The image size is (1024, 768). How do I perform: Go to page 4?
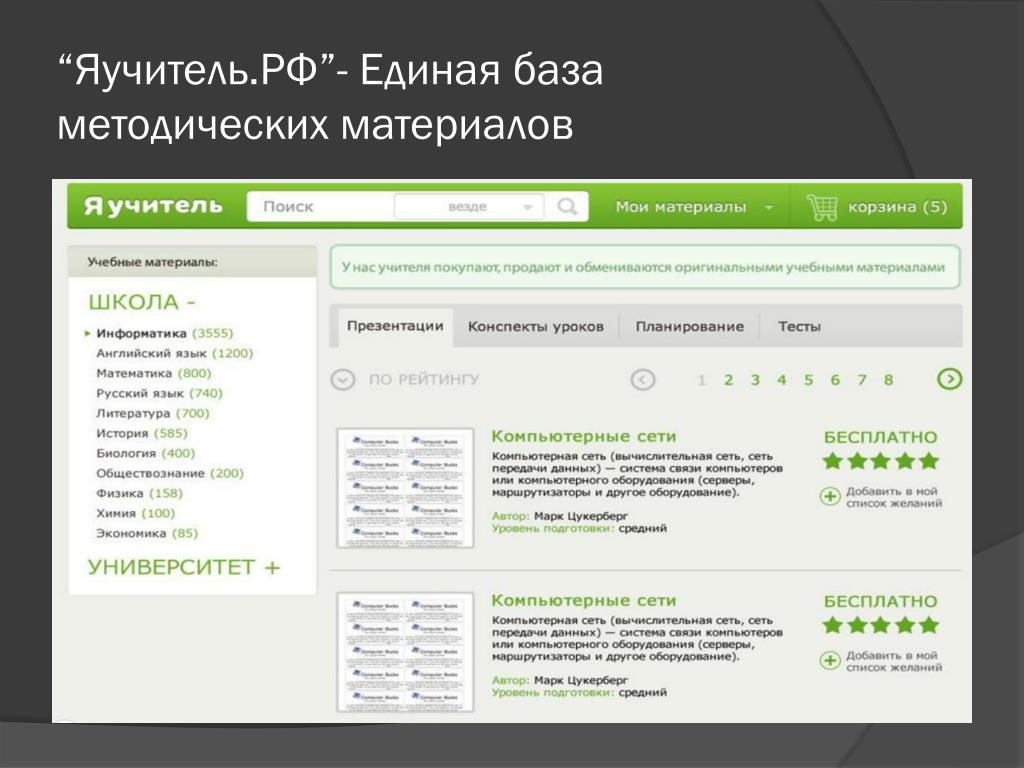[x=782, y=380]
